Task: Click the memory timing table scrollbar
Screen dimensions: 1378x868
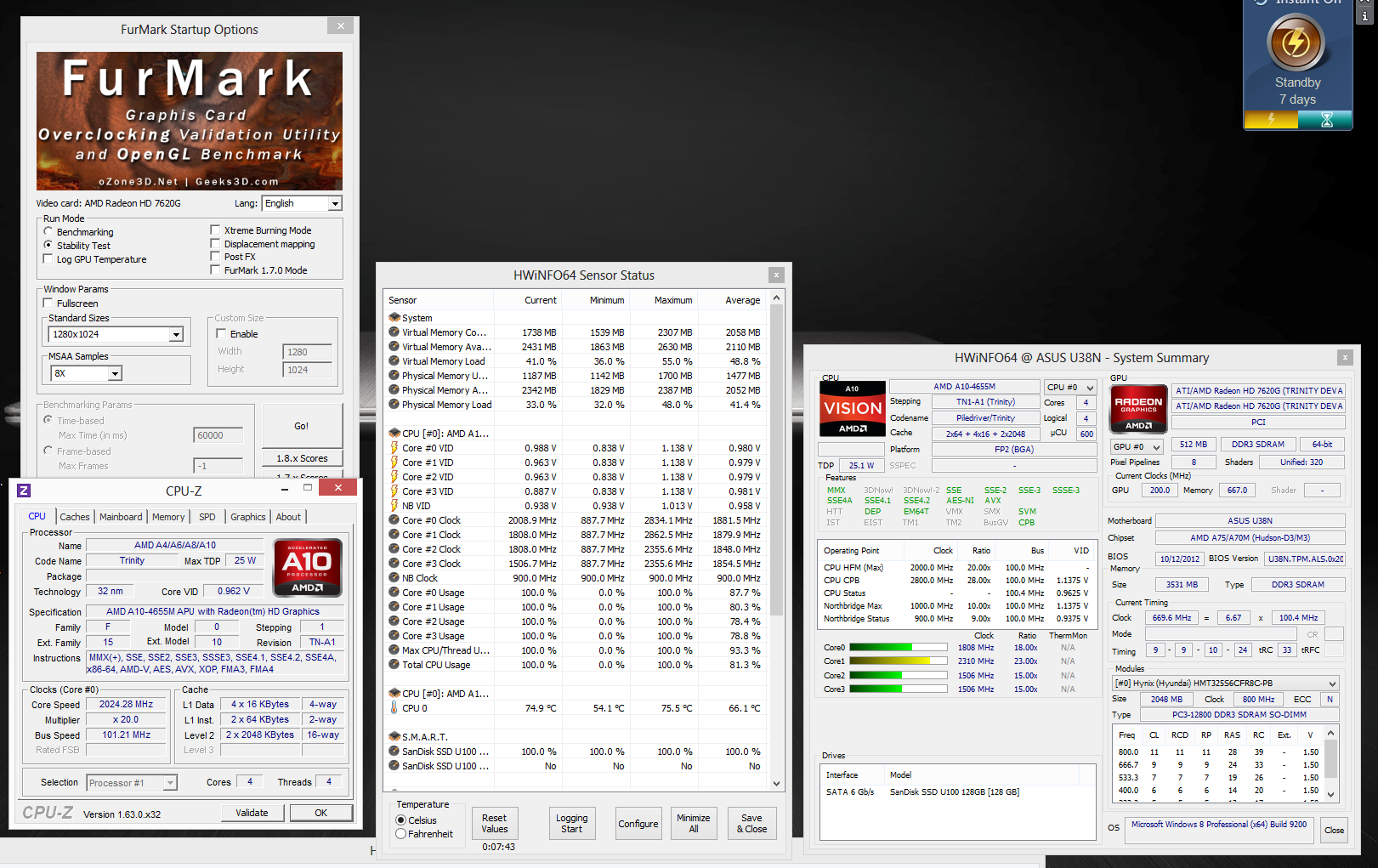Action: [1331, 763]
